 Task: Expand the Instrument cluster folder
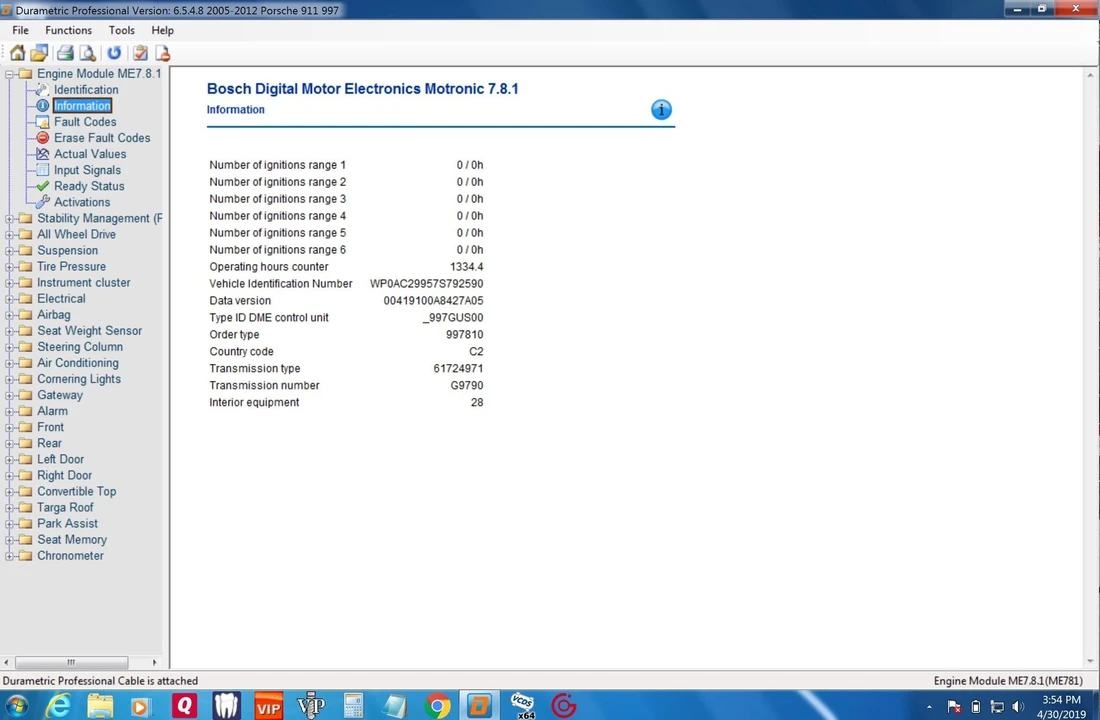point(9,283)
